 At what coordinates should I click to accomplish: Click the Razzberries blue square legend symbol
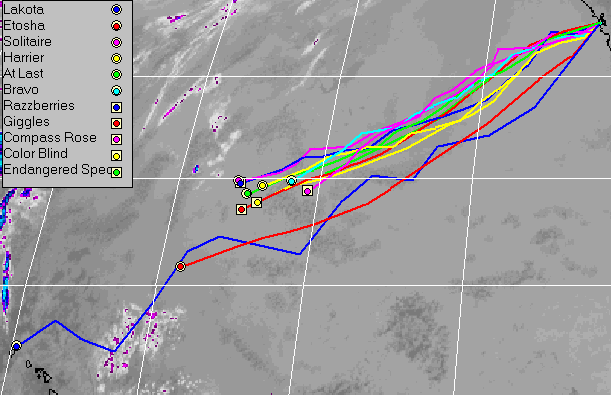coord(116,107)
